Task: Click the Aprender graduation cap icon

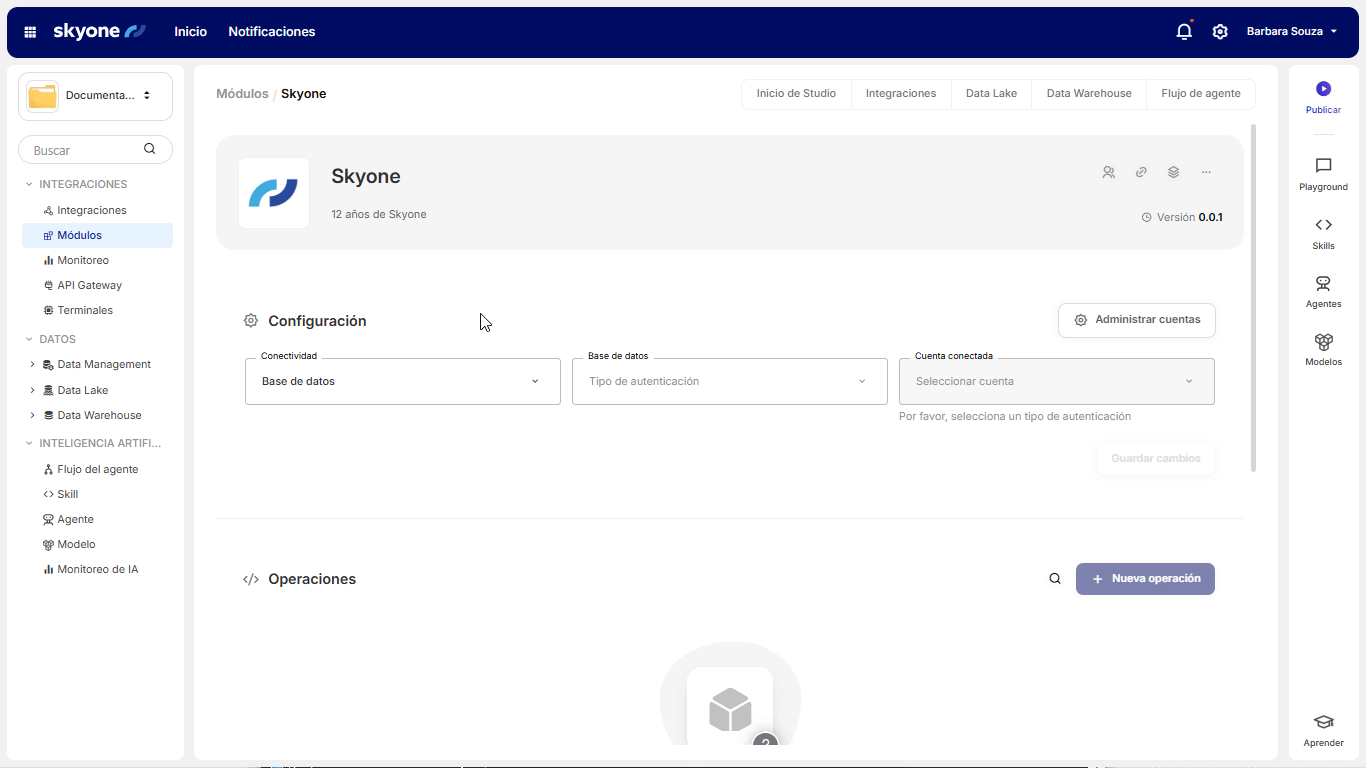Action: pos(1323,723)
